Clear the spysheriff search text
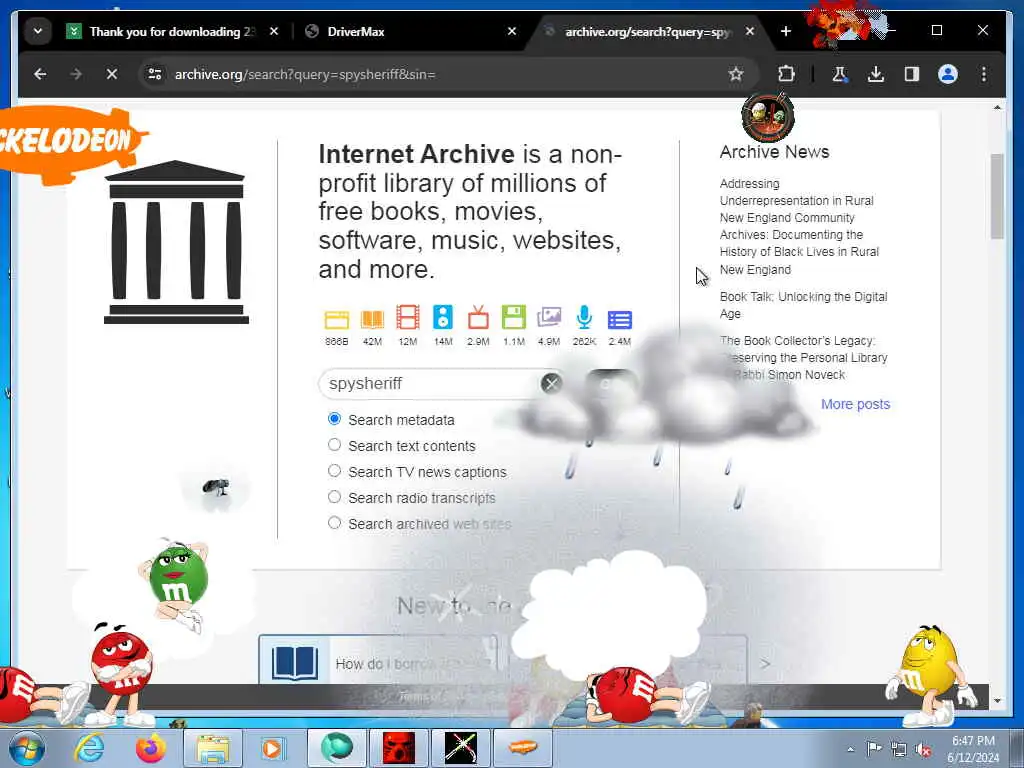The width and height of the screenshot is (1024, 768). 551,383
